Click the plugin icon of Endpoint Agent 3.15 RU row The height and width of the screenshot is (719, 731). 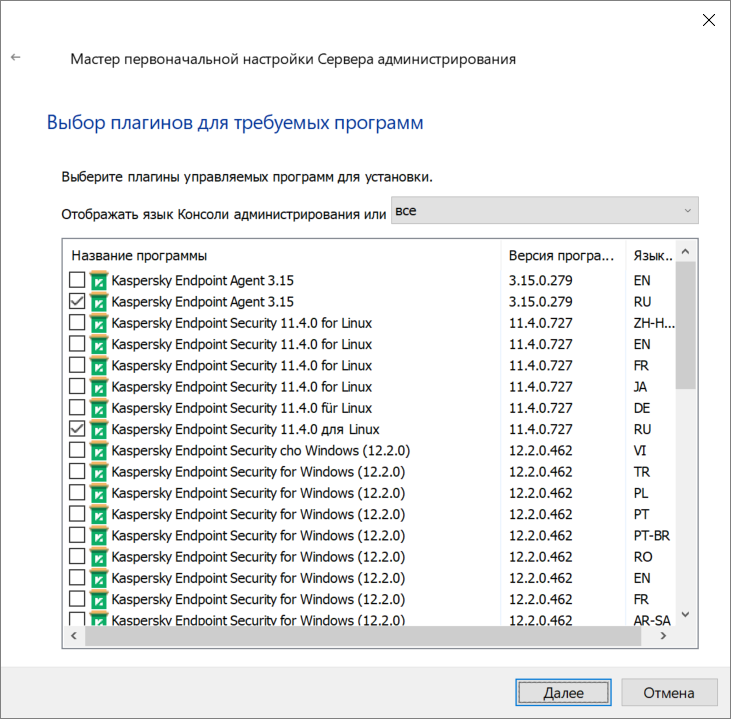tap(99, 302)
